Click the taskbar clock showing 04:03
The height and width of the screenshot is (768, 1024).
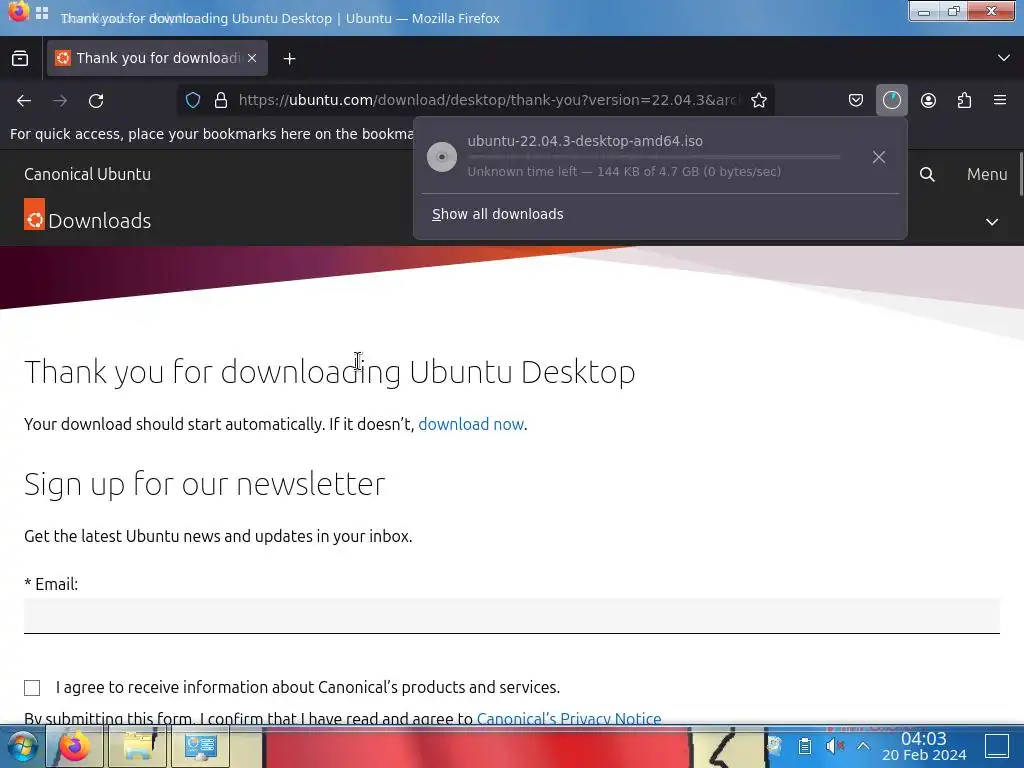click(x=923, y=746)
